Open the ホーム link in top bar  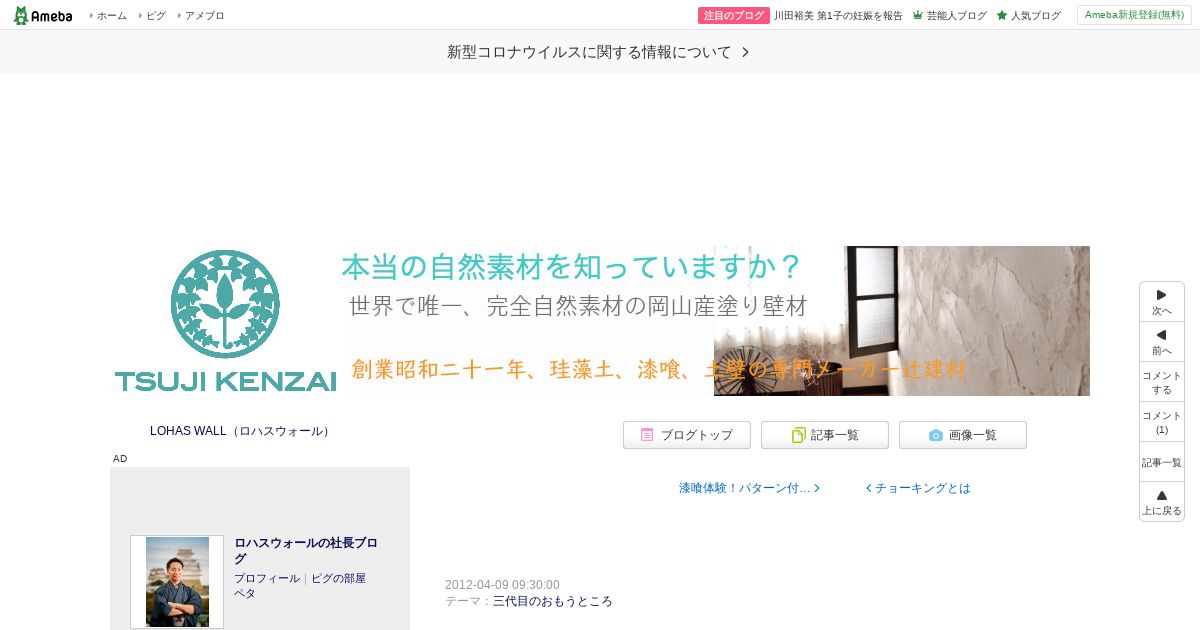tap(111, 16)
